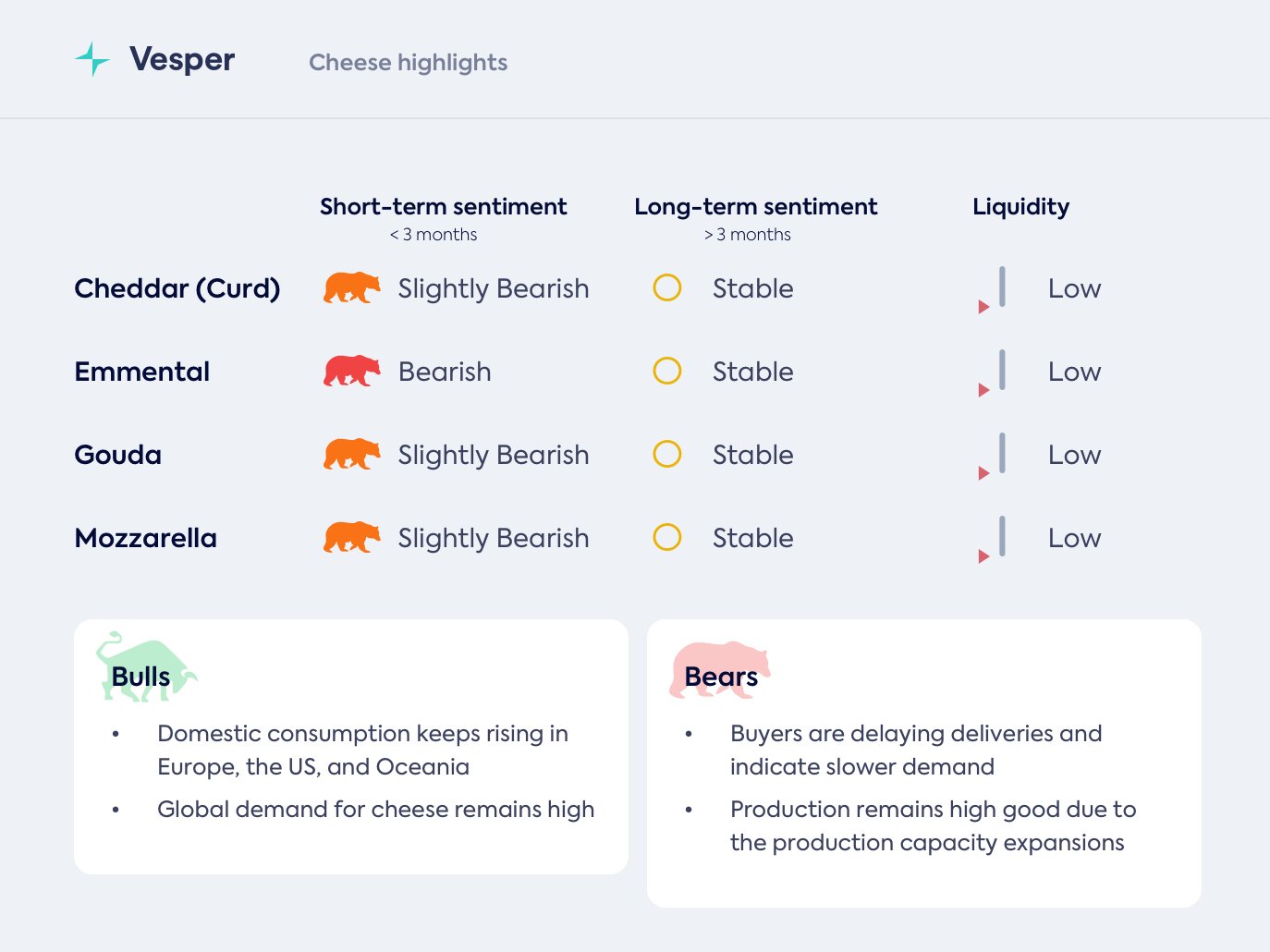Click the red liquidity arrow for Gouda
The width and height of the screenshot is (1270, 952).
(x=983, y=473)
